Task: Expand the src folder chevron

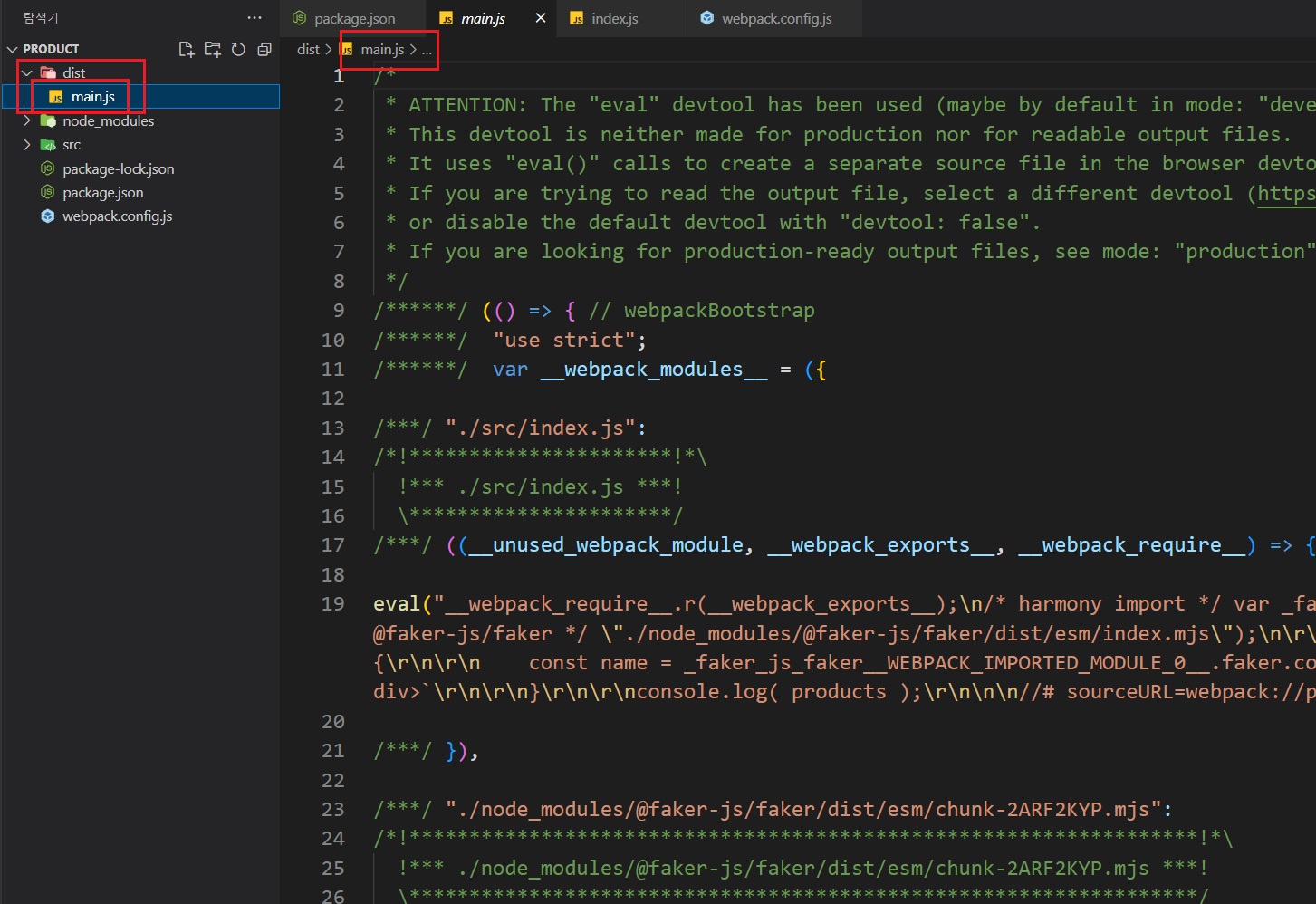Action: 26,145
